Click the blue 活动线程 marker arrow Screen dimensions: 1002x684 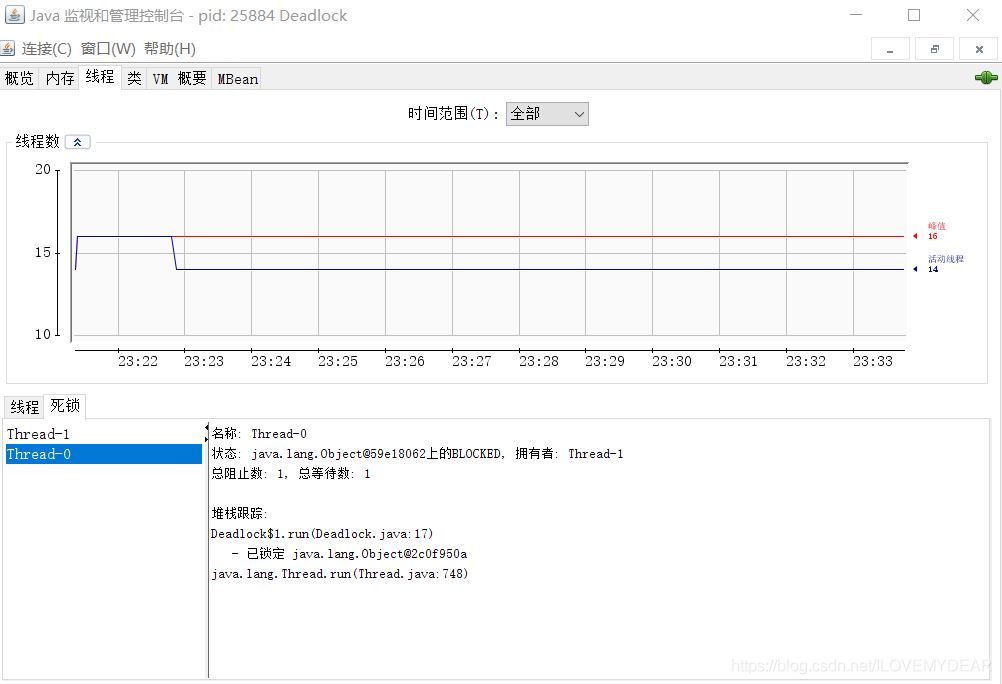[915, 268]
